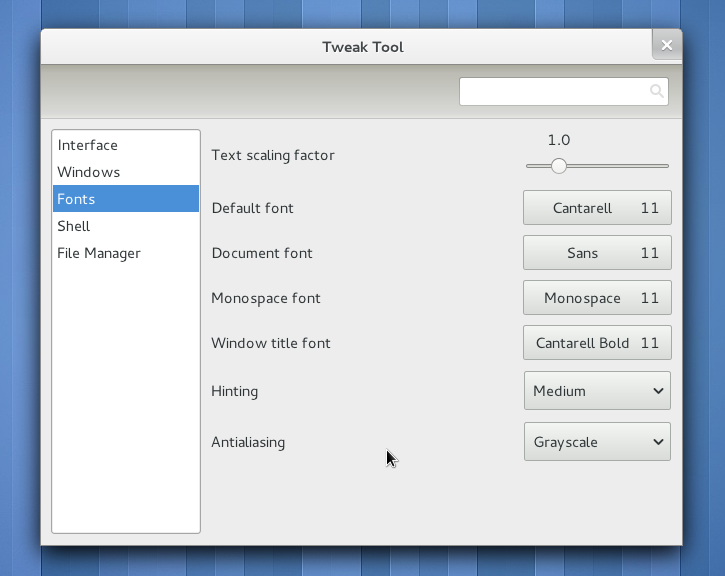Viewport: 725px width, 576px height.
Task: Click the Antialiasing label text
Action: coord(248,442)
